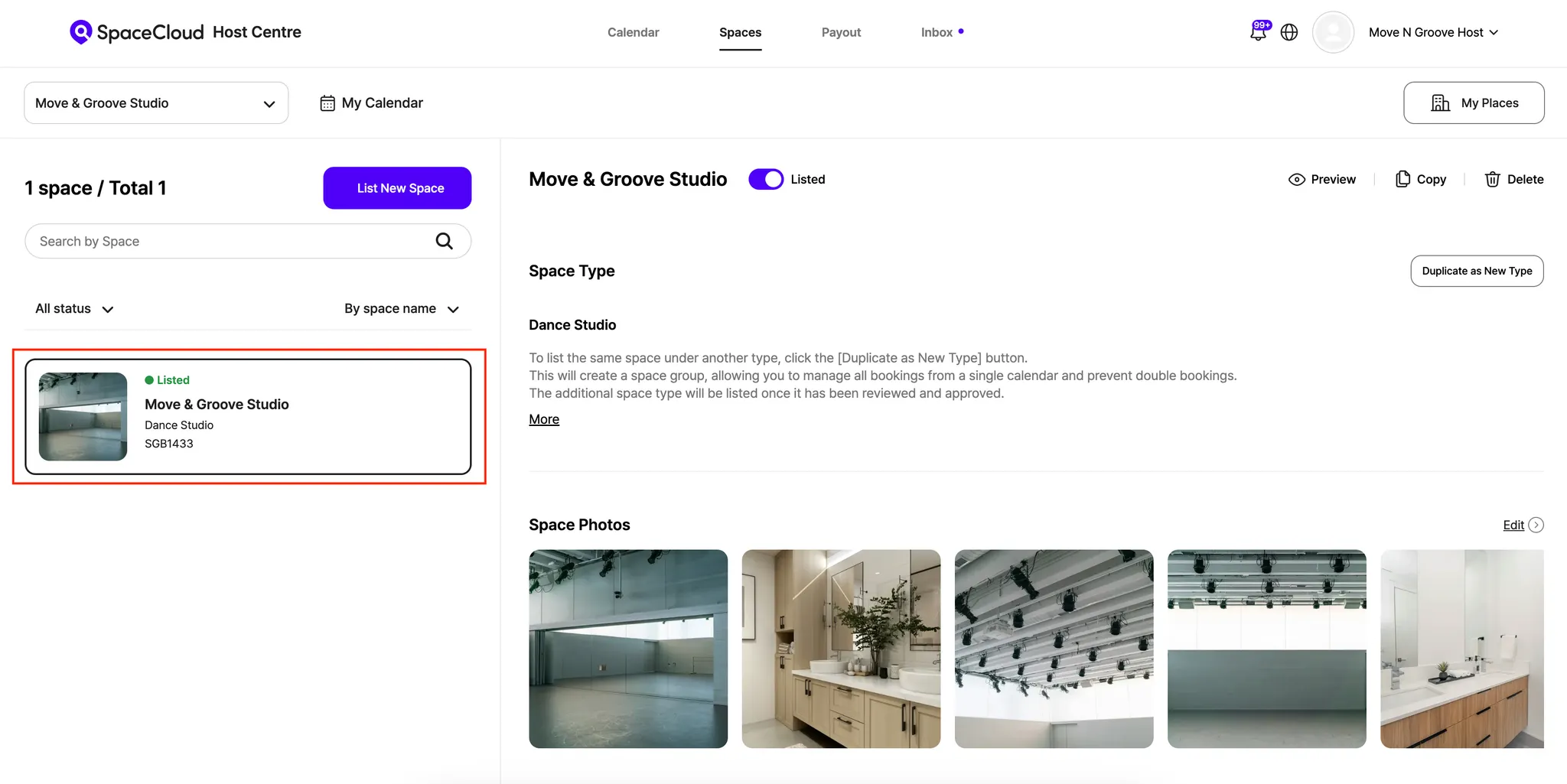This screenshot has width=1567, height=784.
Task: Switch to the Inbox tab
Action: coord(937,32)
